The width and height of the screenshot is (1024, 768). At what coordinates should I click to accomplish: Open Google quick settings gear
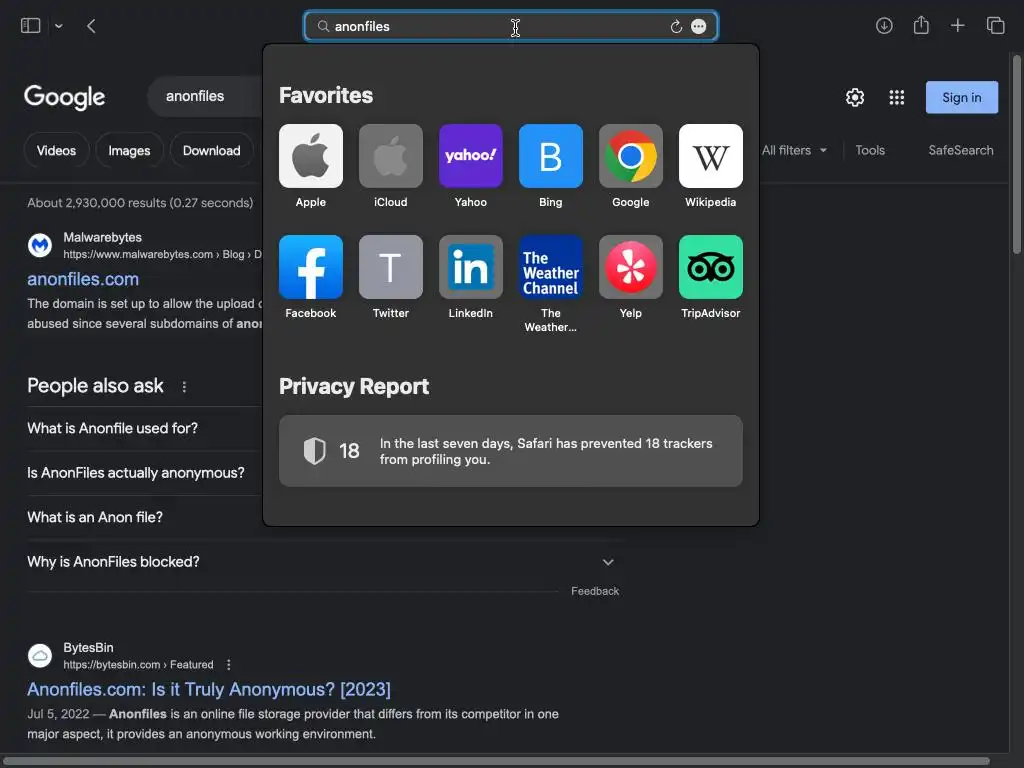click(855, 97)
